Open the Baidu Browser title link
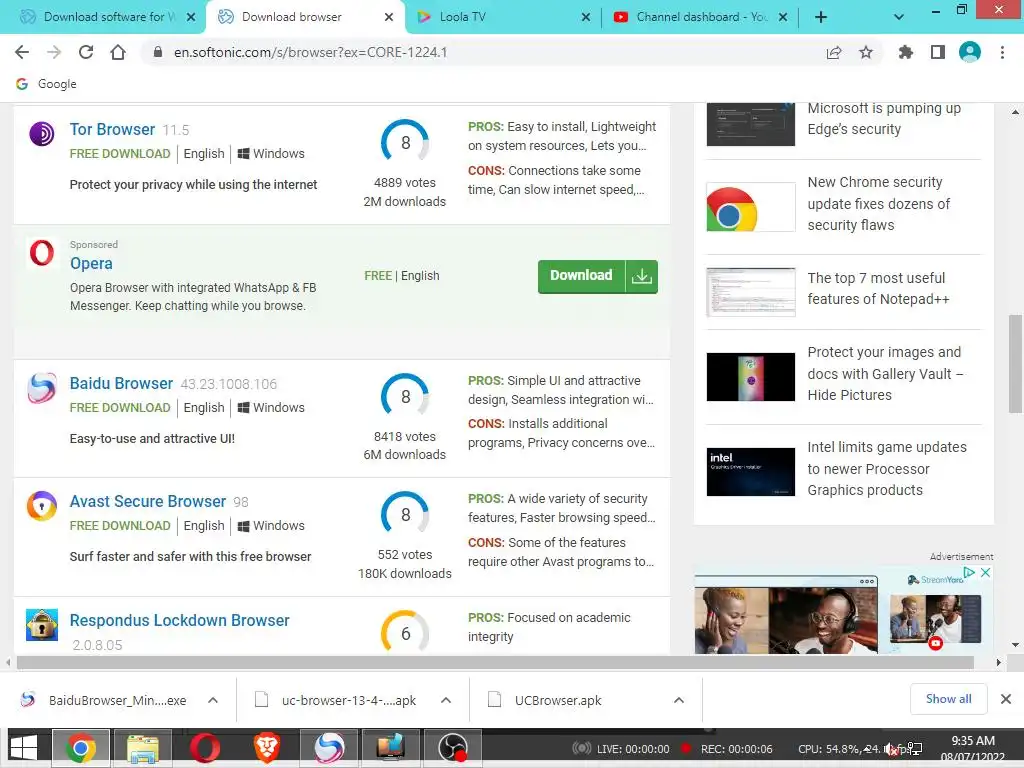 (x=121, y=383)
